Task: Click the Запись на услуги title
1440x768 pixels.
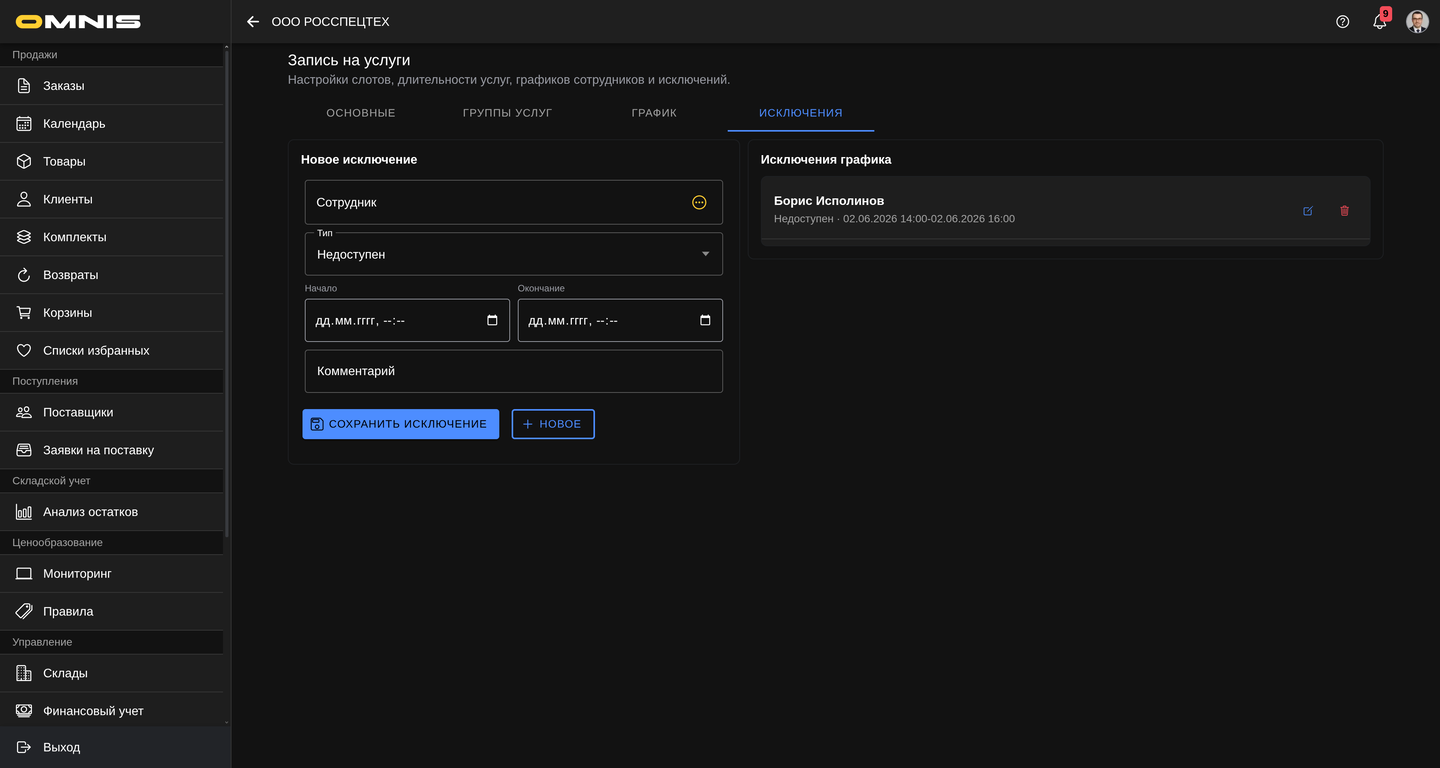Action: tap(349, 61)
